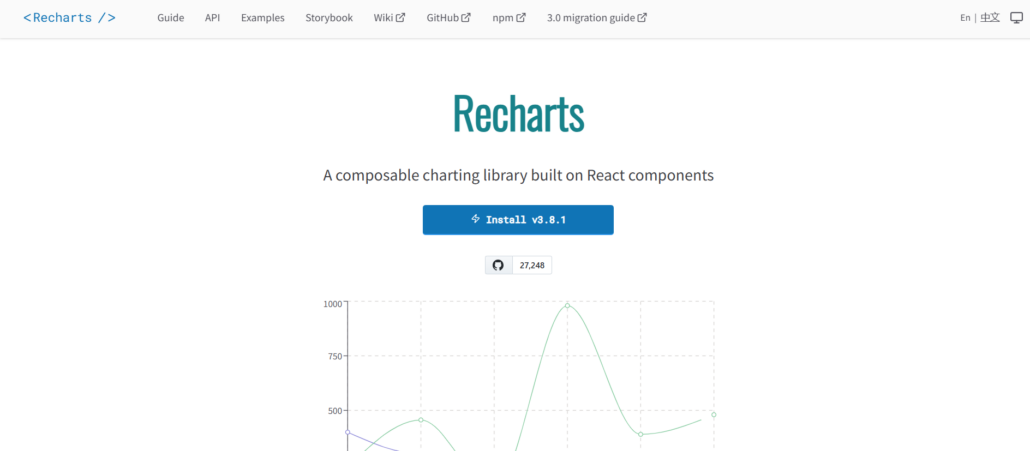Screen dimensions: 1030x451
Task: Switch the language to En
Action: 965,18
